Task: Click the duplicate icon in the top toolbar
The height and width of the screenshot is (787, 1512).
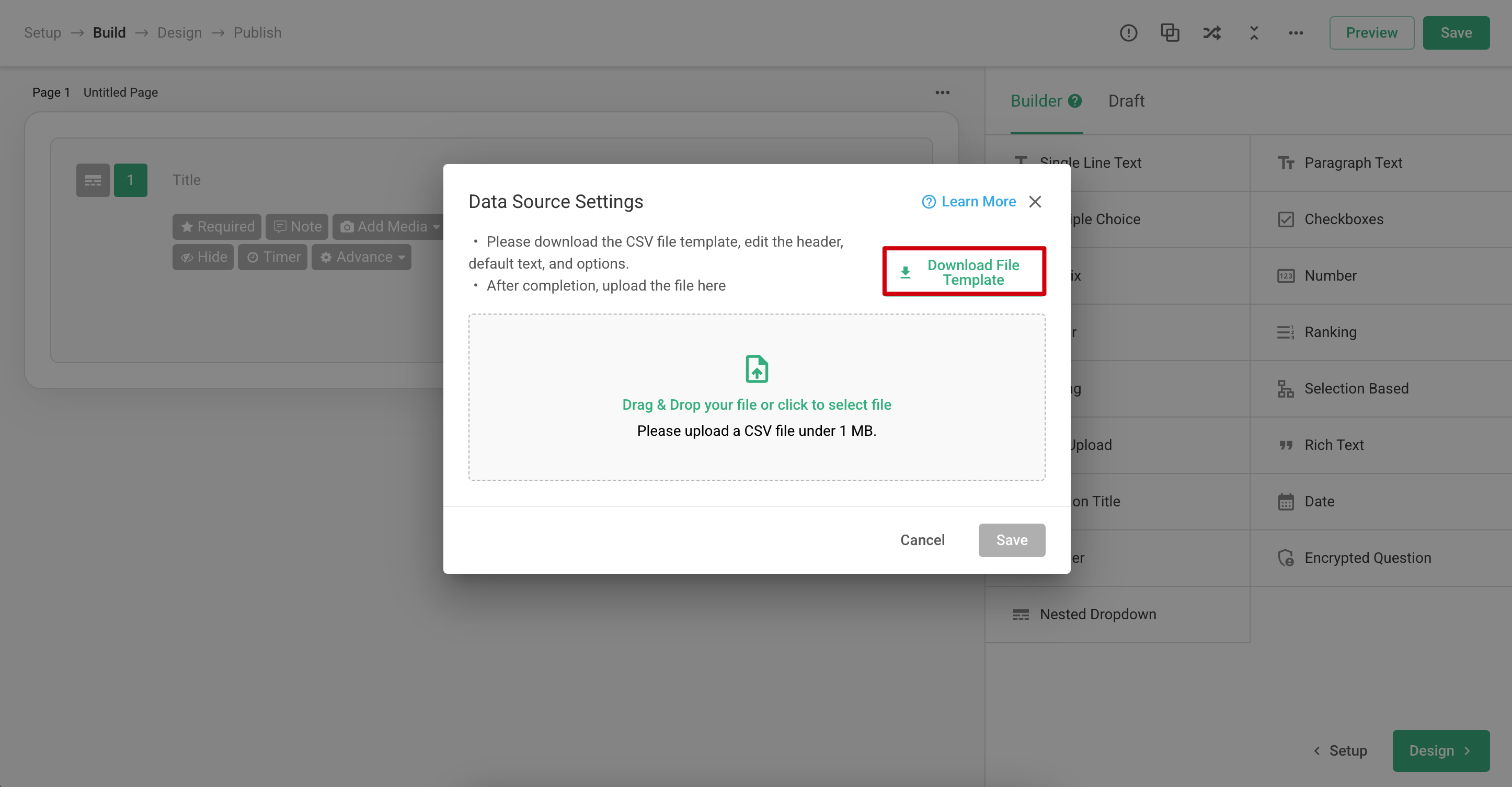Action: pos(1170,33)
